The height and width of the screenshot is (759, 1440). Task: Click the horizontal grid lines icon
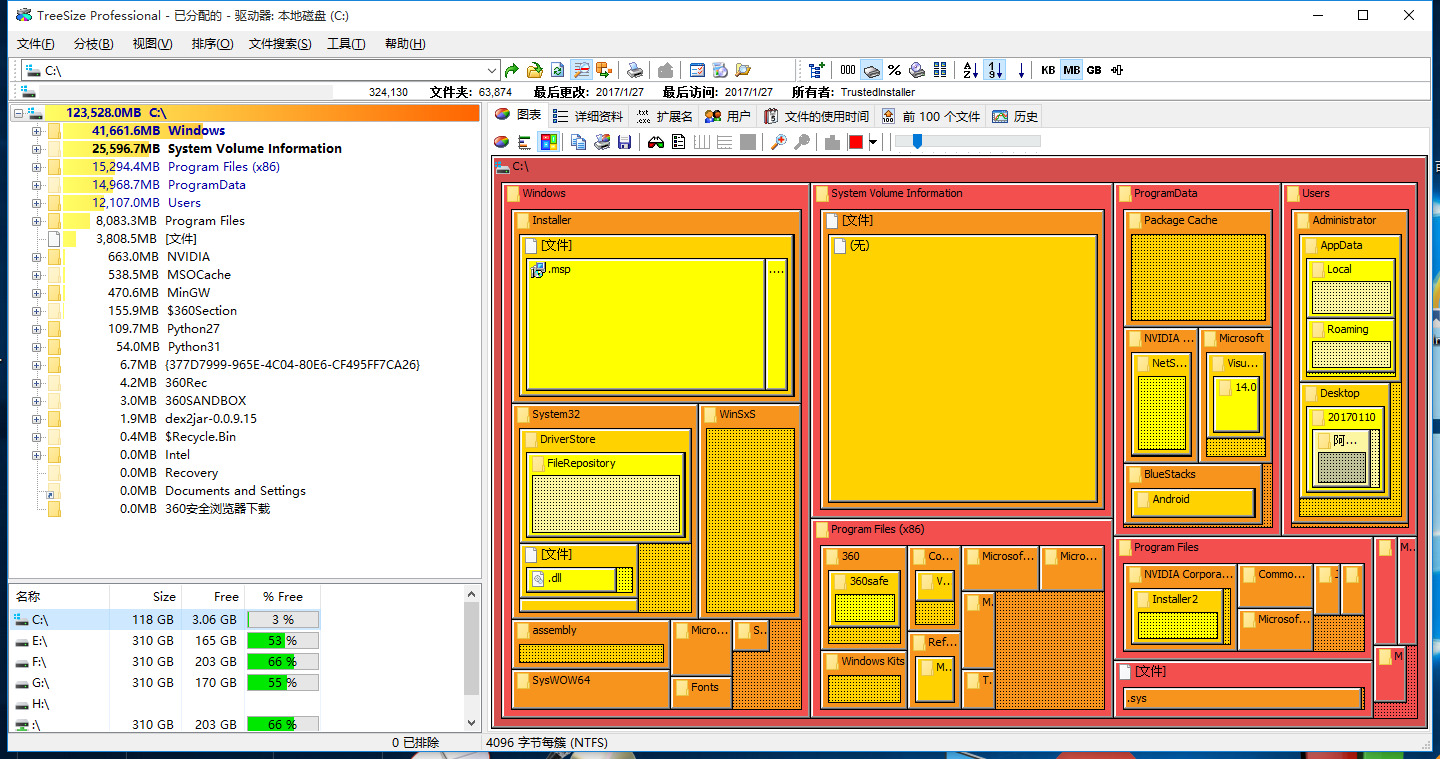[x=725, y=142]
